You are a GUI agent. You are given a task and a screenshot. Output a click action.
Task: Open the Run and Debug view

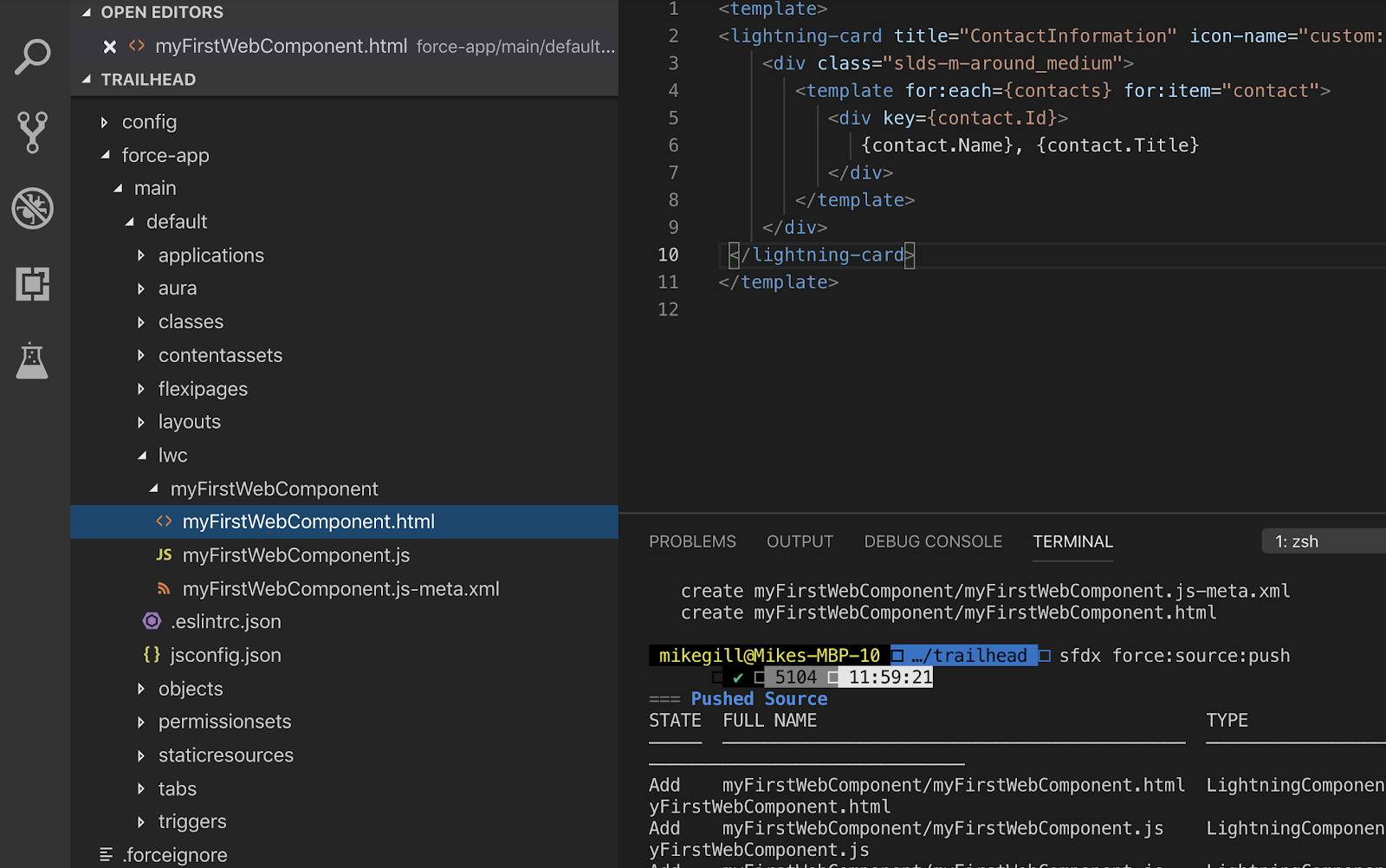click(32, 209)
